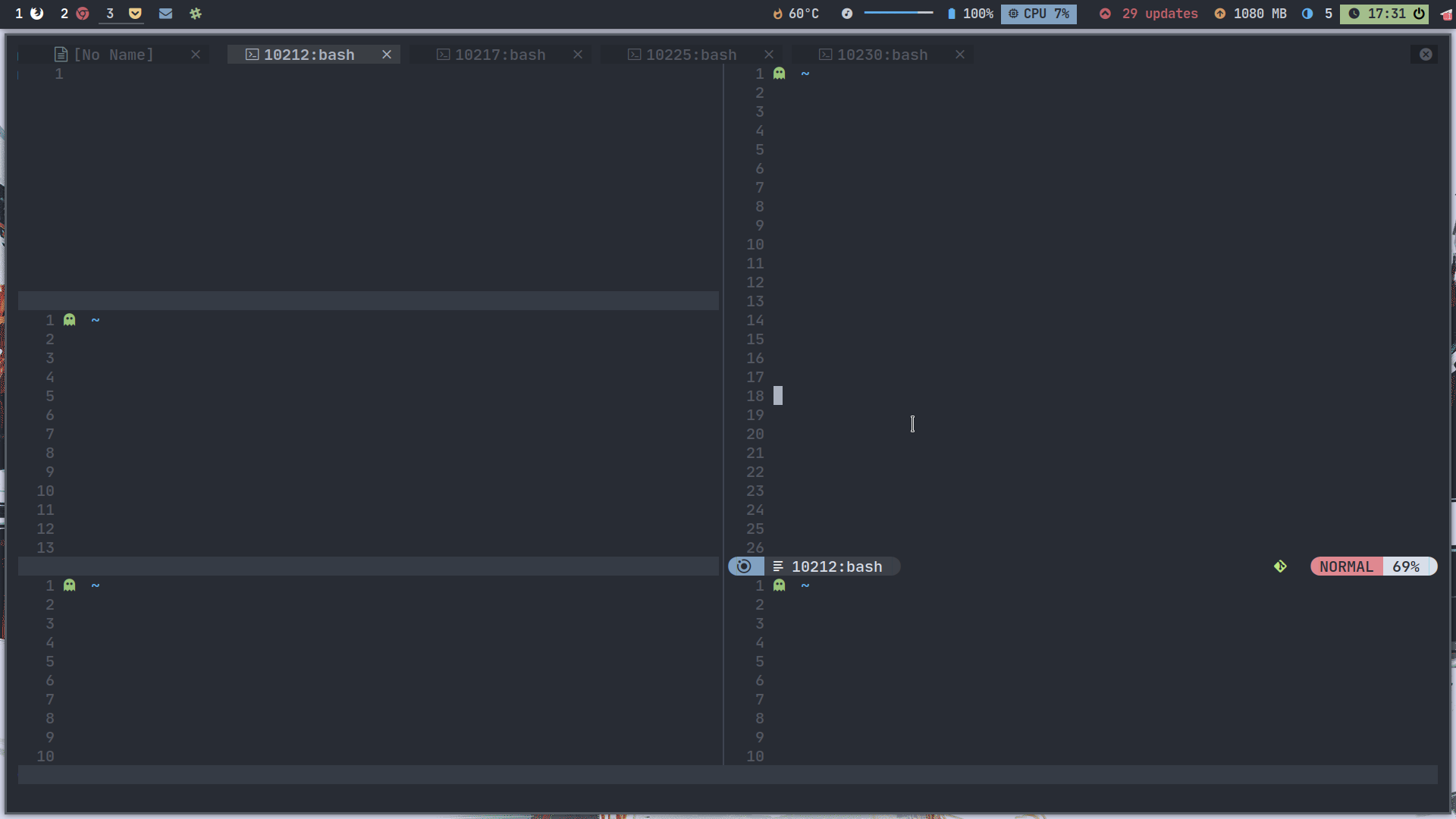Toggle the contrast indicator showing 5
1456x819 pixels.
point(1316,14)
